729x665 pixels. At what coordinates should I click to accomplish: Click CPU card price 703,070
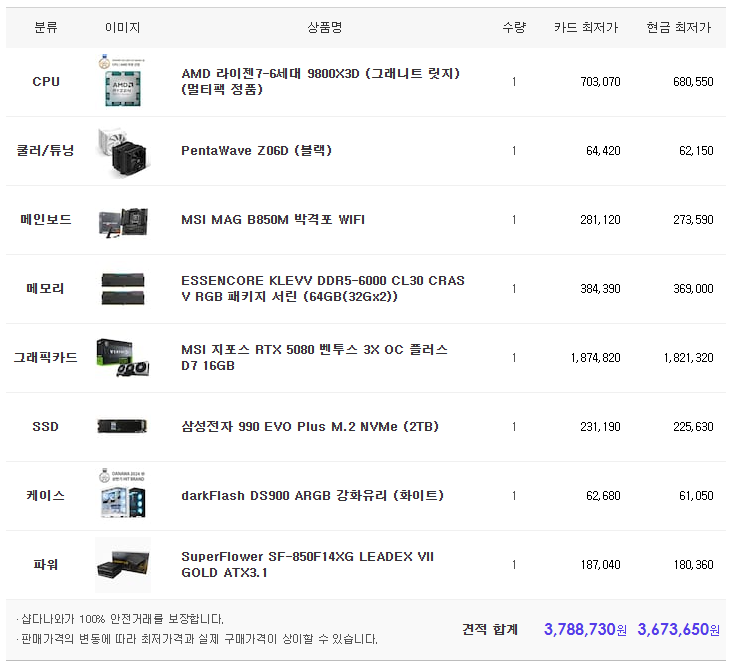click(x=600, y=82)
